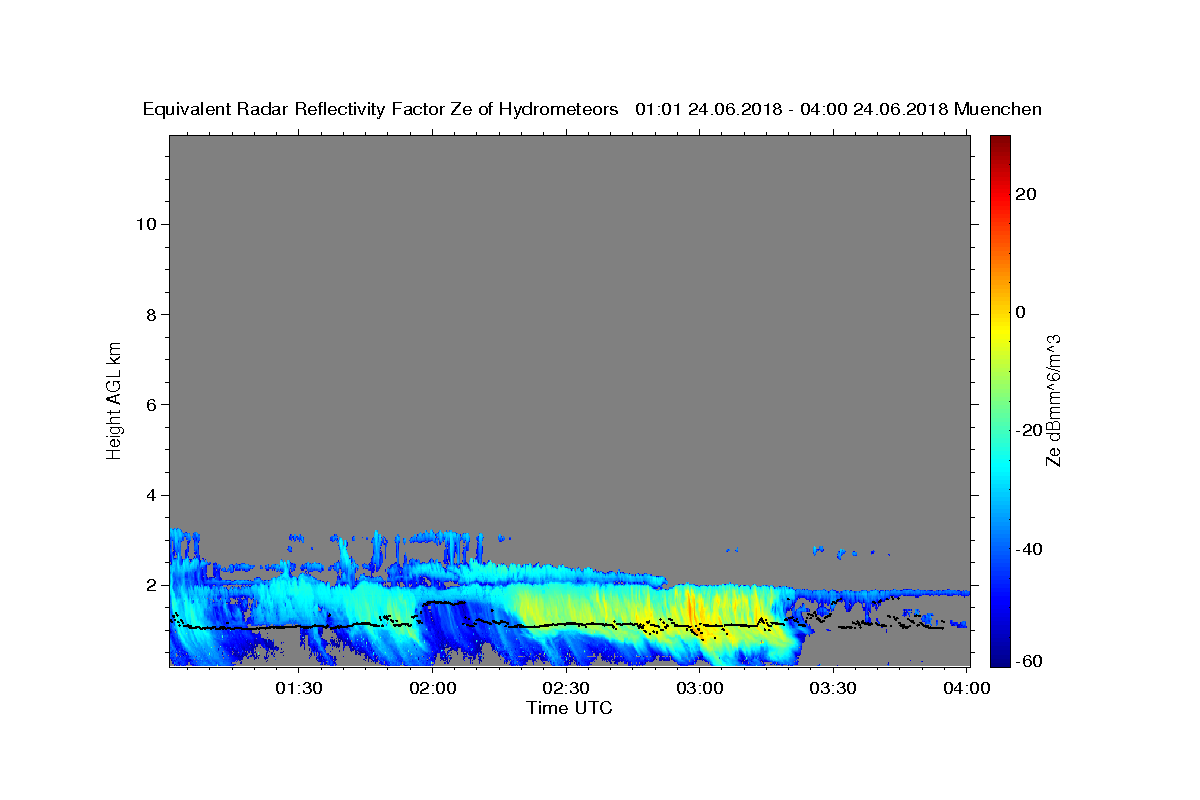Click the 03:30 time tick label
The image size is (1200, 800).
click(833, 689)
